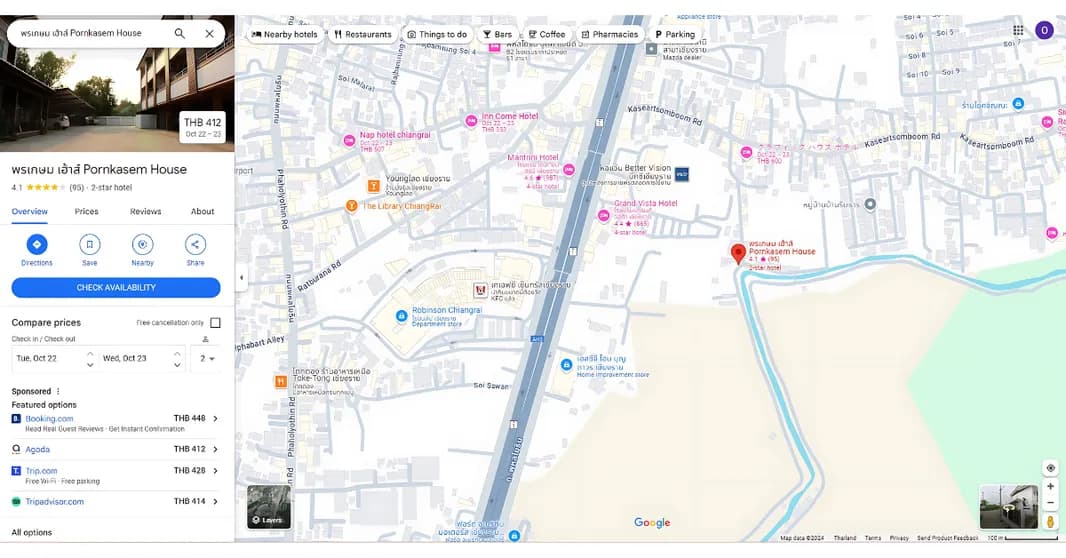Open the Mantrini Hotel marker
Viewport: 1066px width, 558px height.
[x=569, y=169]
